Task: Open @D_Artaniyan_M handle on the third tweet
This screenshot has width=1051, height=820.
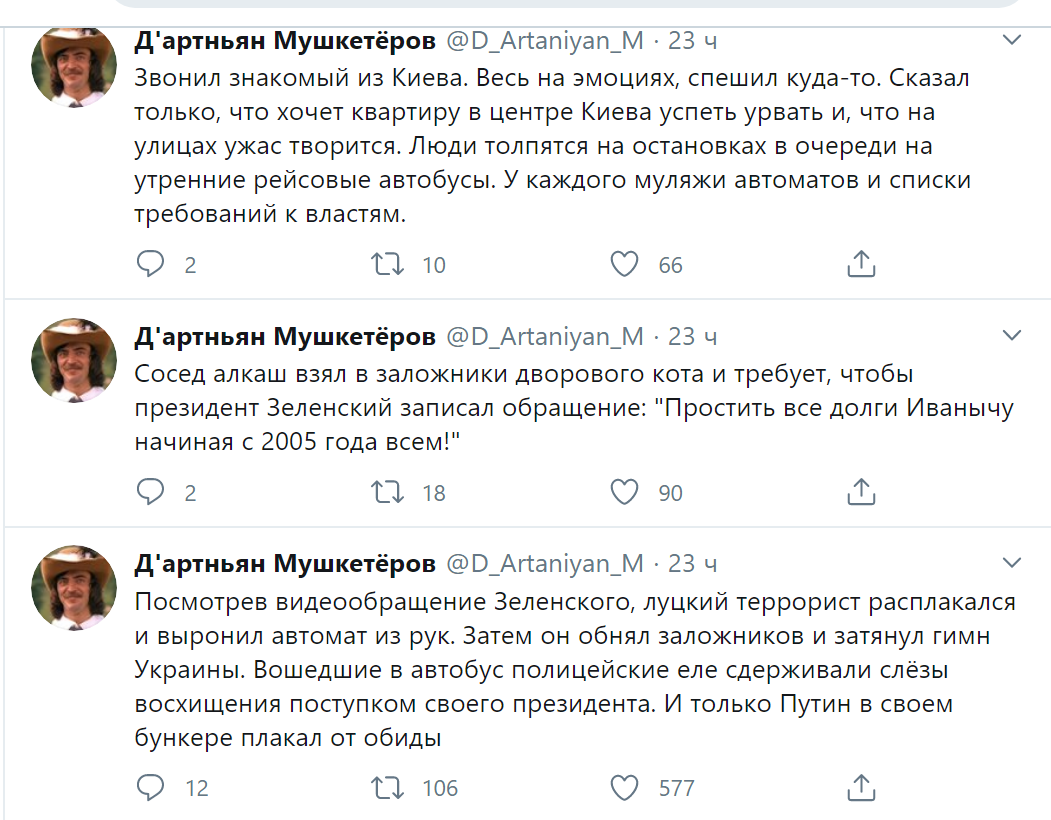Action: click(x=543, y=564)
